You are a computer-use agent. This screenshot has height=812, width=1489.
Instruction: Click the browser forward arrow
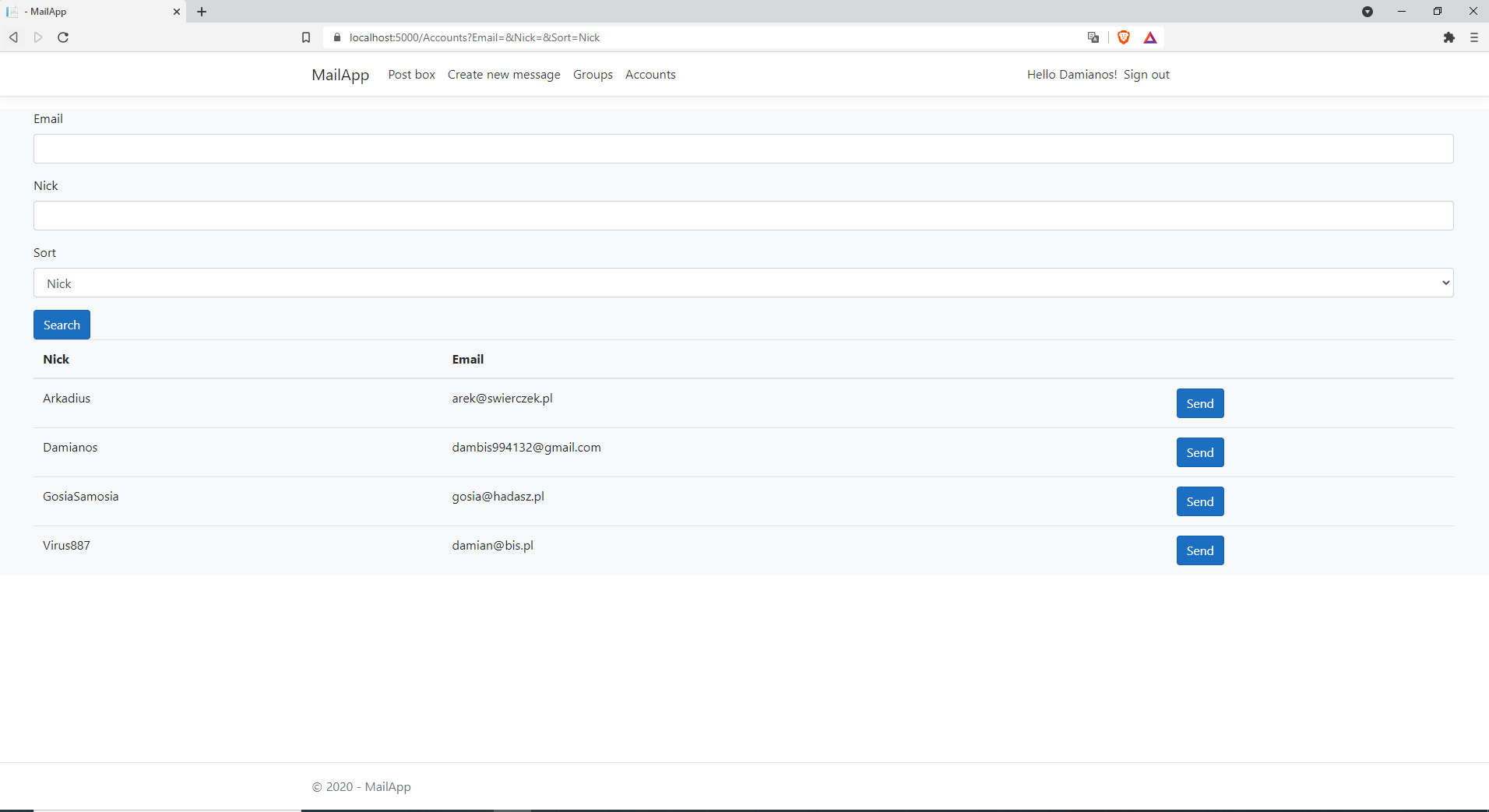(x=38, y=37)
